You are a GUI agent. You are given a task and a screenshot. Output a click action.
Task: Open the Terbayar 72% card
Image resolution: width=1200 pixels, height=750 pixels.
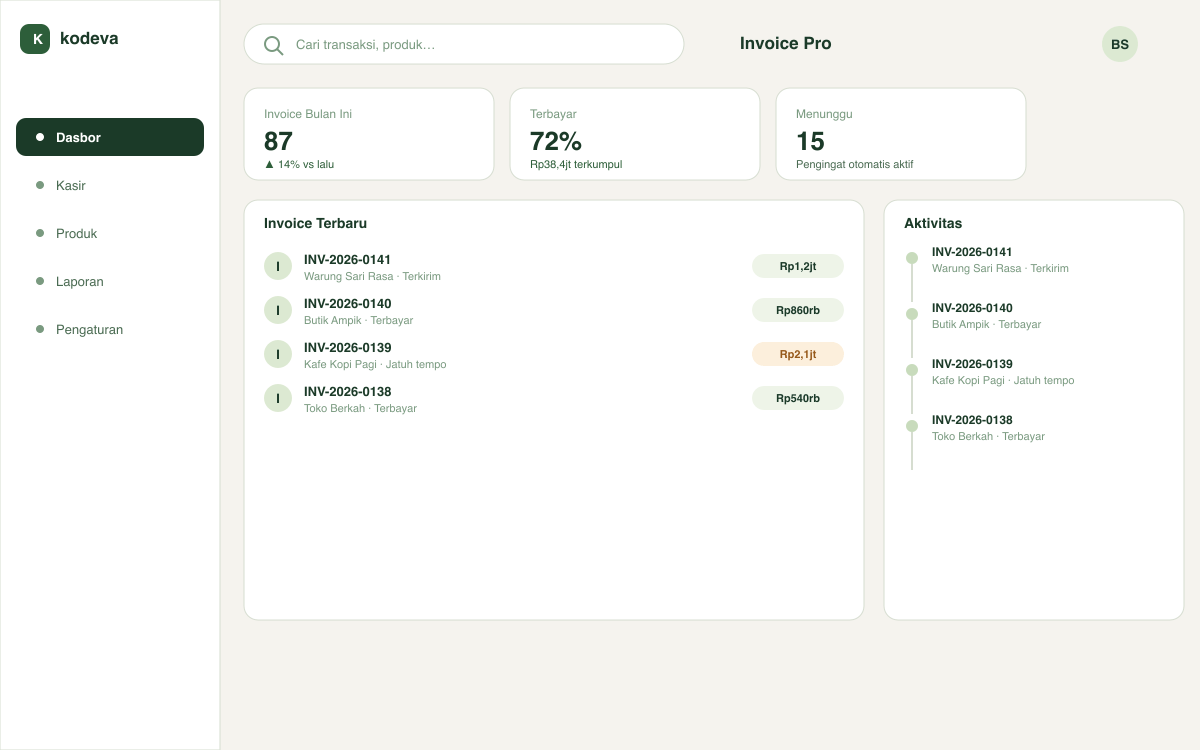pos(635,134)
